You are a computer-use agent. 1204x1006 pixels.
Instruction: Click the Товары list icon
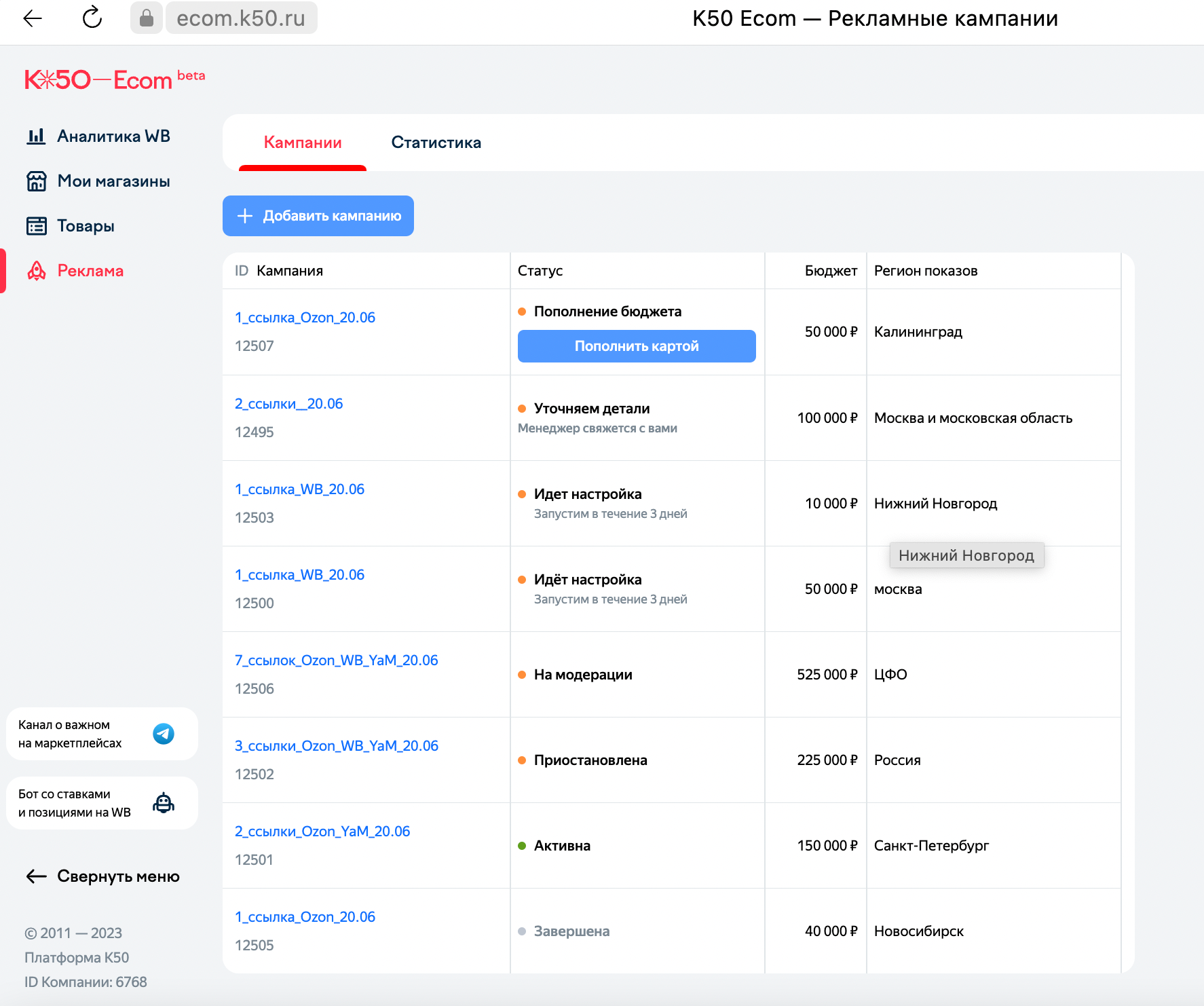point(36,226)
